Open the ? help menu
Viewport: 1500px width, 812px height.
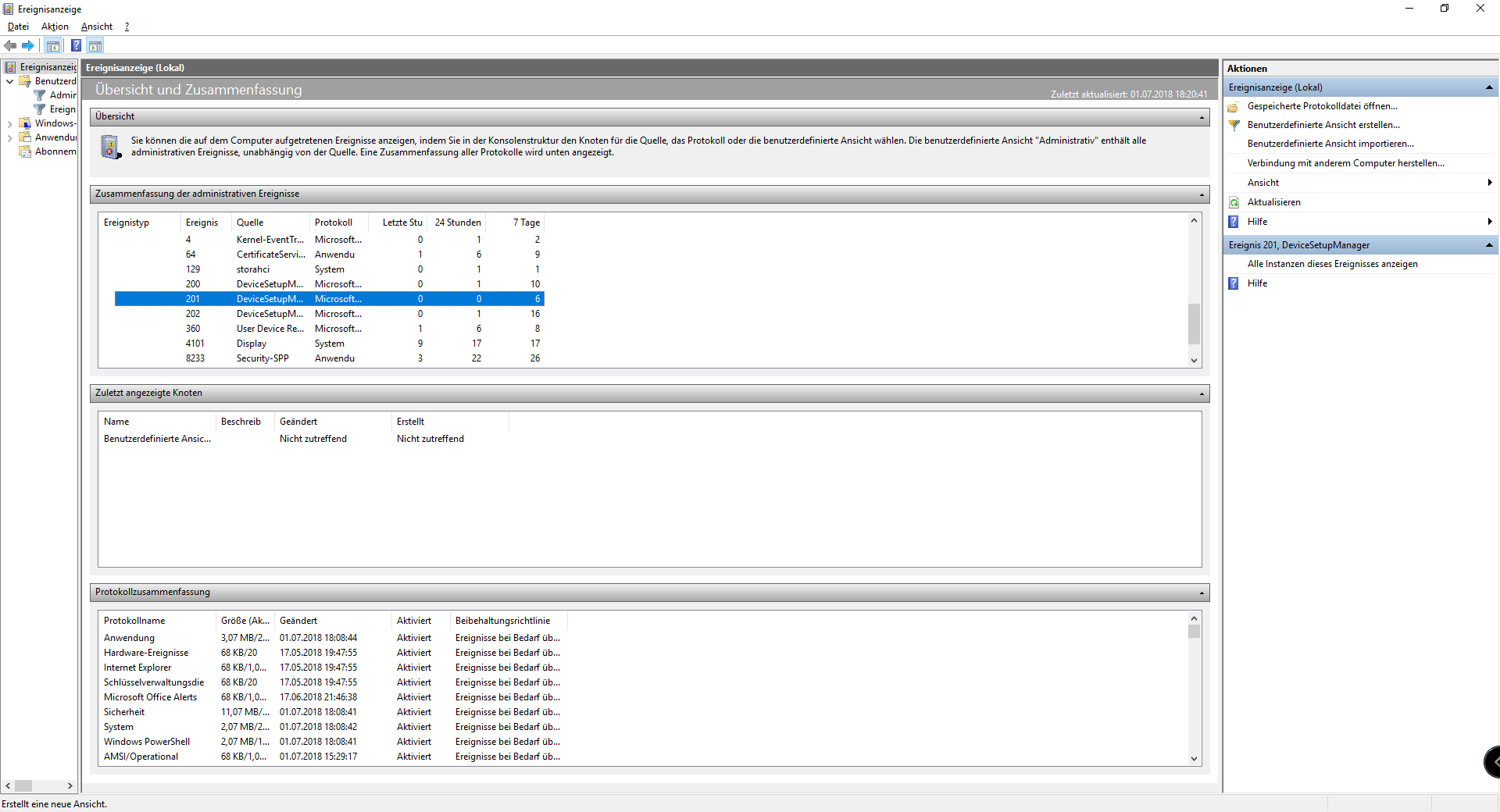[127, 27]
